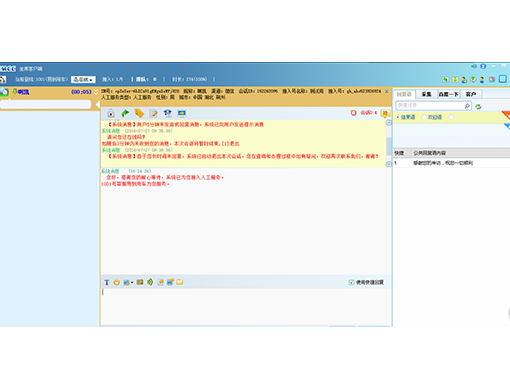Expand the double chevron beside session timer
This screenshot has width=510, height=390.
pyautogui.click(x=96, y=92)
